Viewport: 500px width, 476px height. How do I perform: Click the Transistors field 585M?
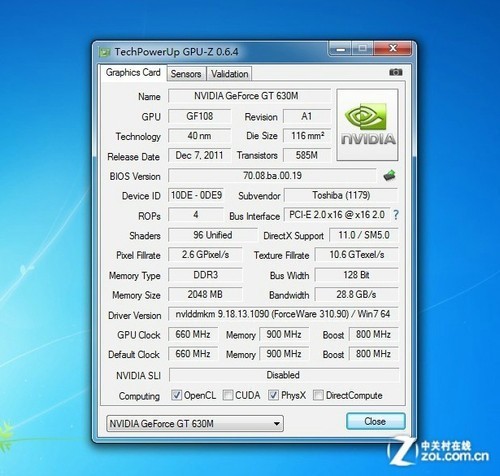tap(307, 155)
